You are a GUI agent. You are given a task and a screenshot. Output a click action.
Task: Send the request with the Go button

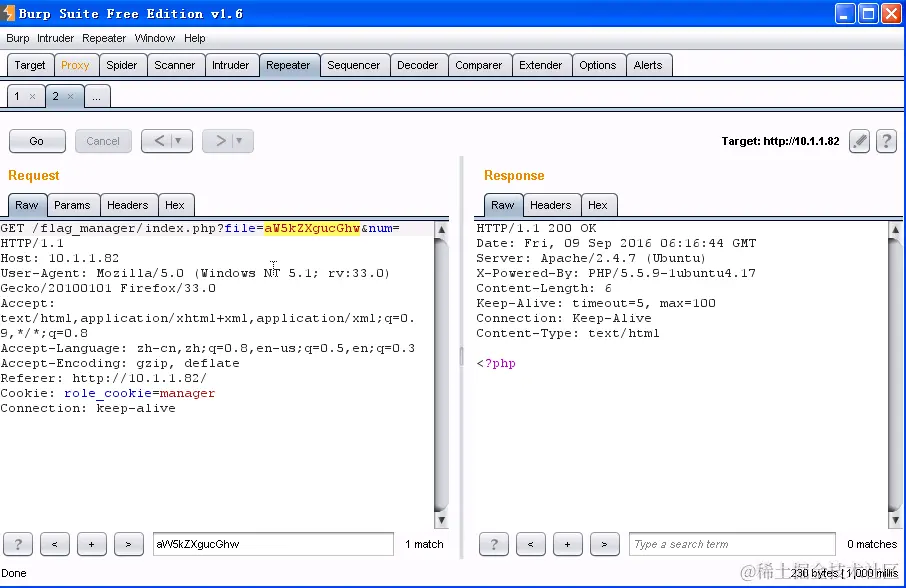pyautogui.click(x=37, y=141)
